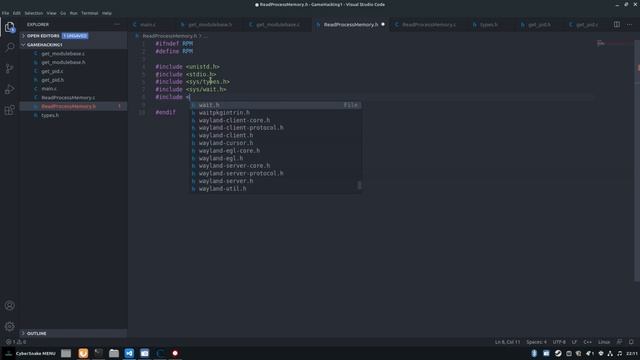
Task: Switch to the get_modulebase.h tab
Action: tap(210, 24)
